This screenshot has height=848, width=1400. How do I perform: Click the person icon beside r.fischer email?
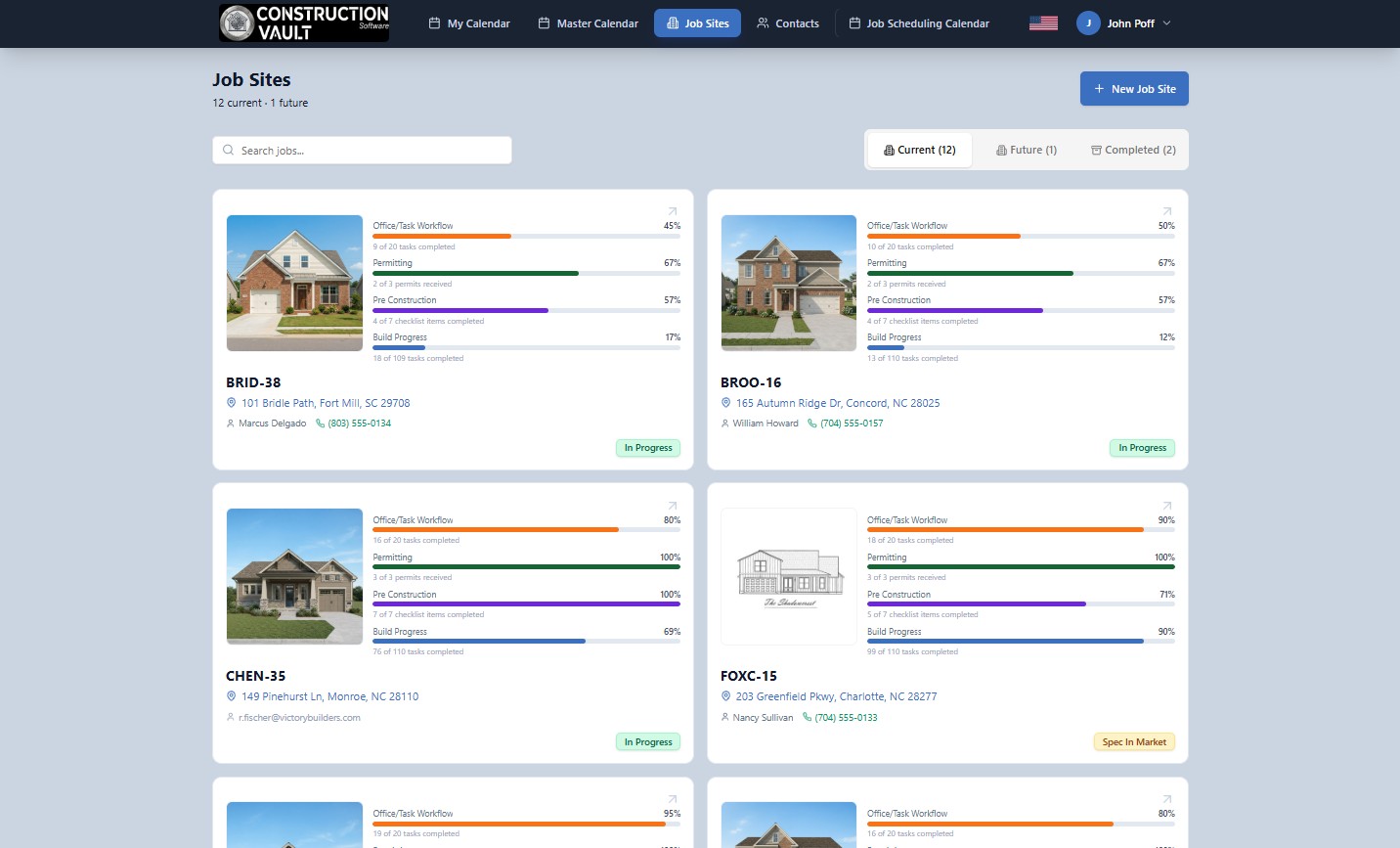231,717
